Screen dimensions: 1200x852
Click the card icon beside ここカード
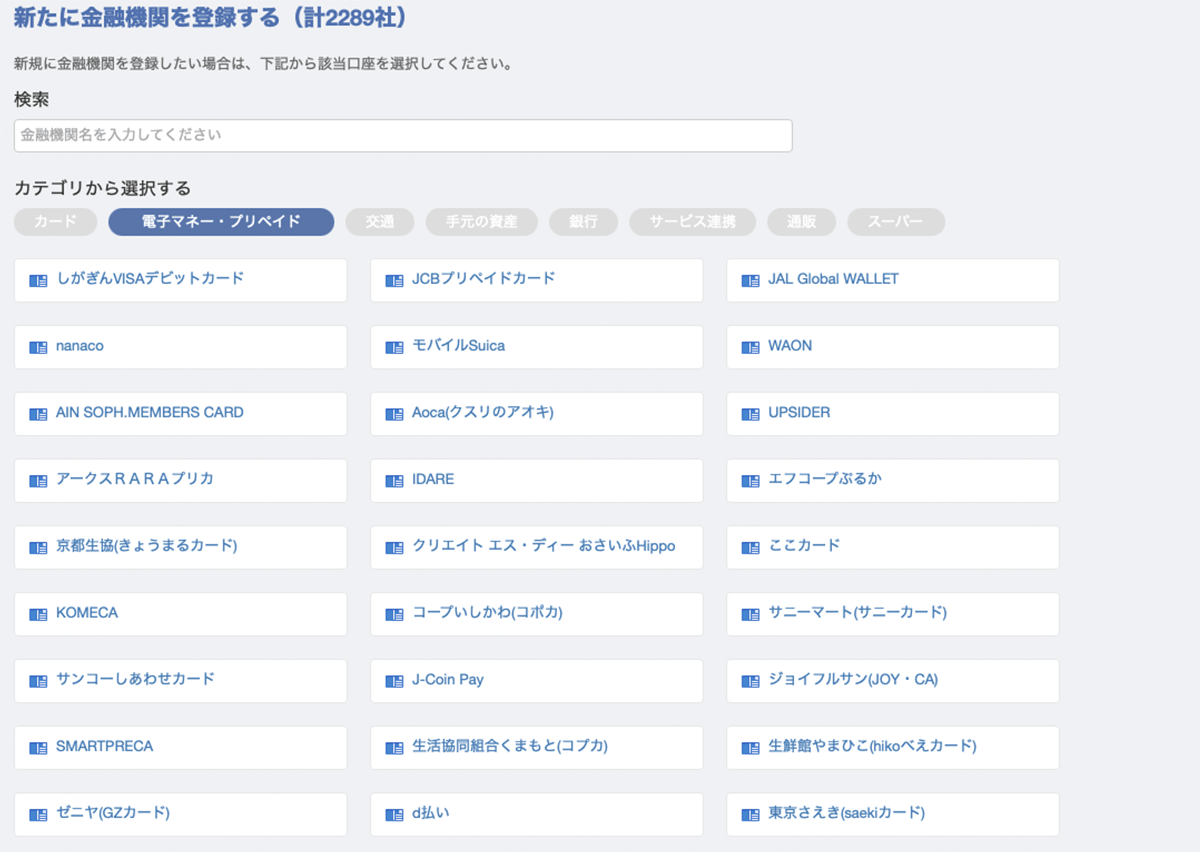(750, 548)
